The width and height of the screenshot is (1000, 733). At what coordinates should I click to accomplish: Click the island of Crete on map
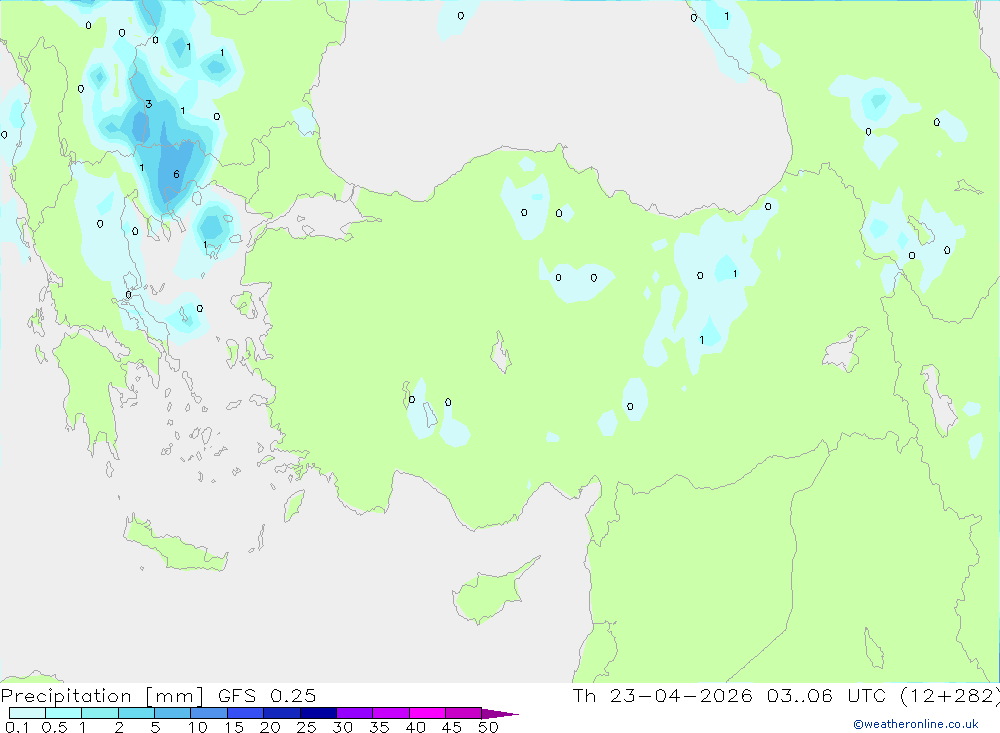[x=175, y=544]
